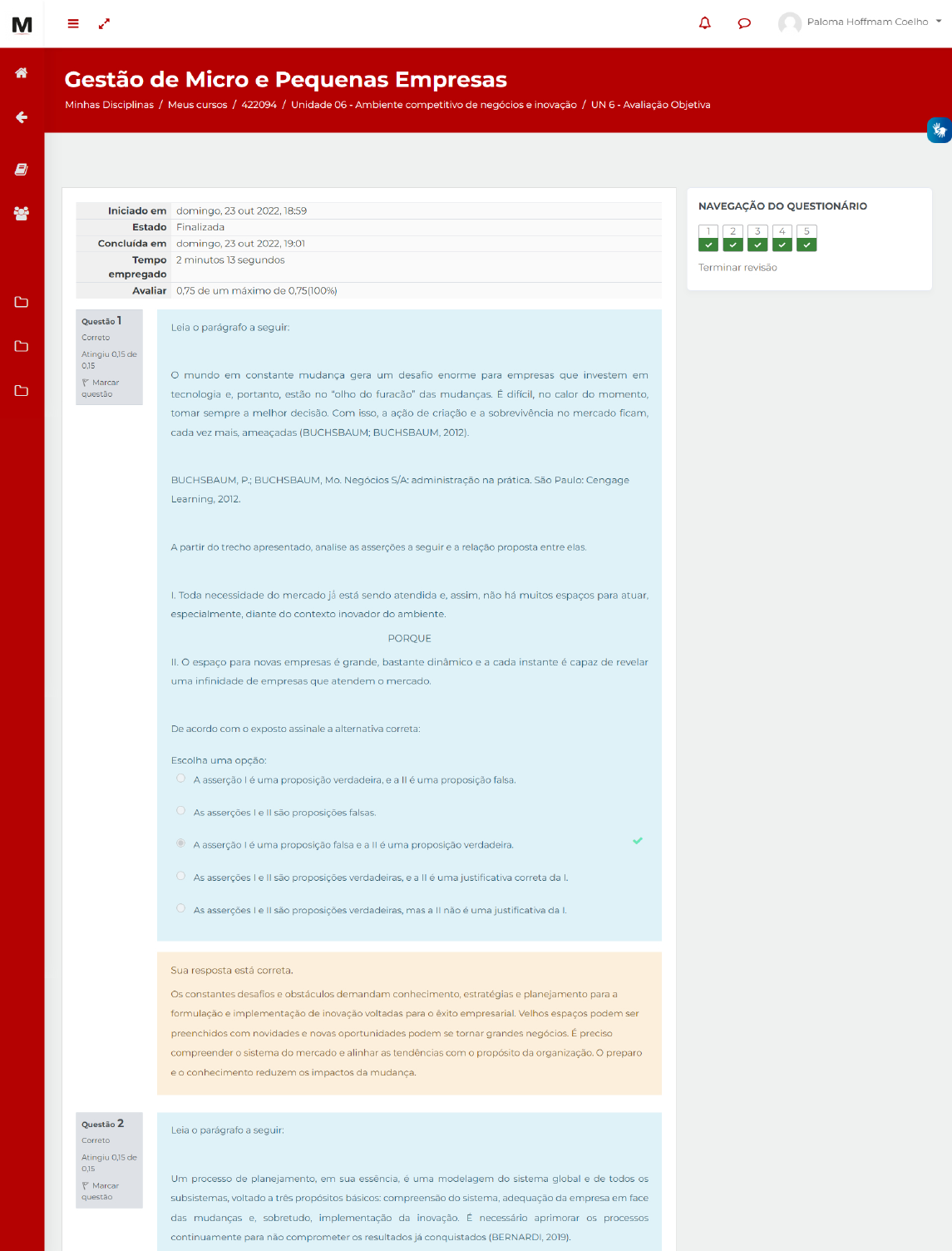Flag question 1 with 'Marcar questão'
952x1251 pixels.
tap(101, 388)
